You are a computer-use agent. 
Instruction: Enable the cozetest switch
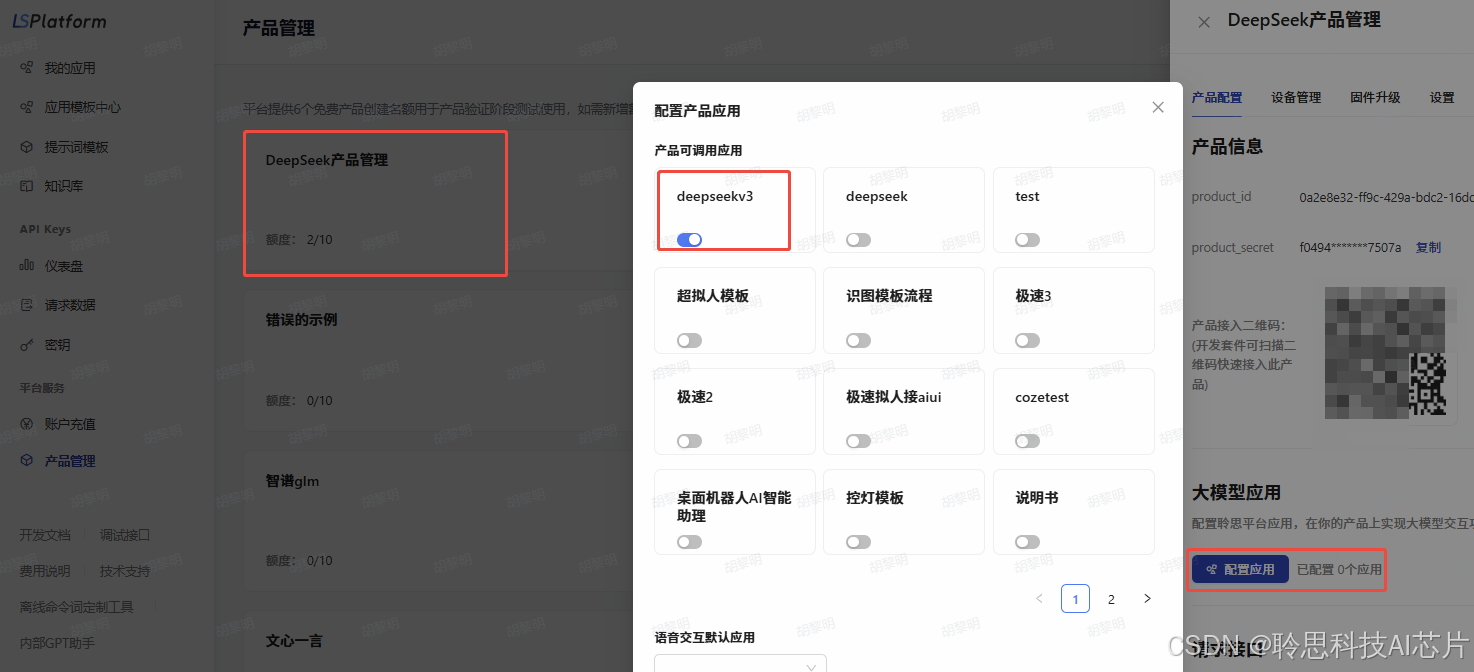pyautogui.click(x=1027, y=441)
